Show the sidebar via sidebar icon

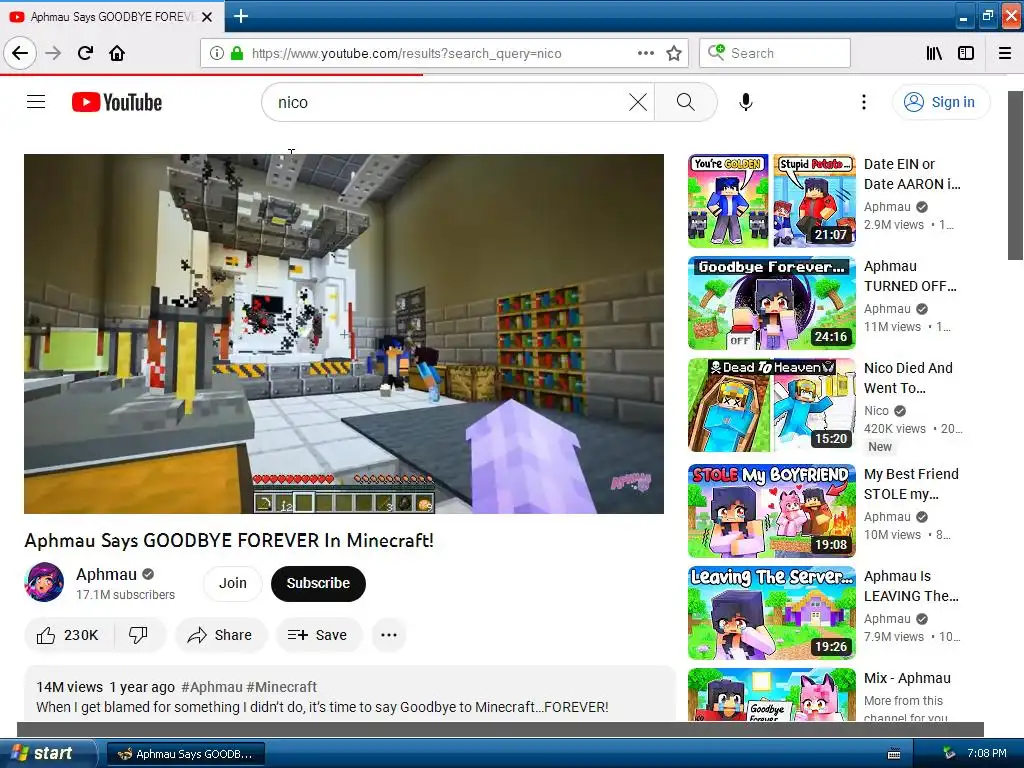pyautogui.click(x=966, y=53)
